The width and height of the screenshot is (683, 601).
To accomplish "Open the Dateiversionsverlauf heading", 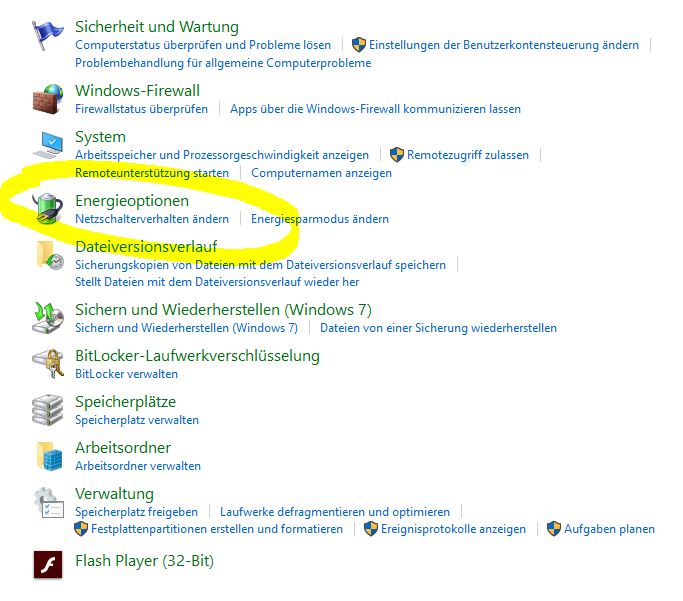I will 146,246.
